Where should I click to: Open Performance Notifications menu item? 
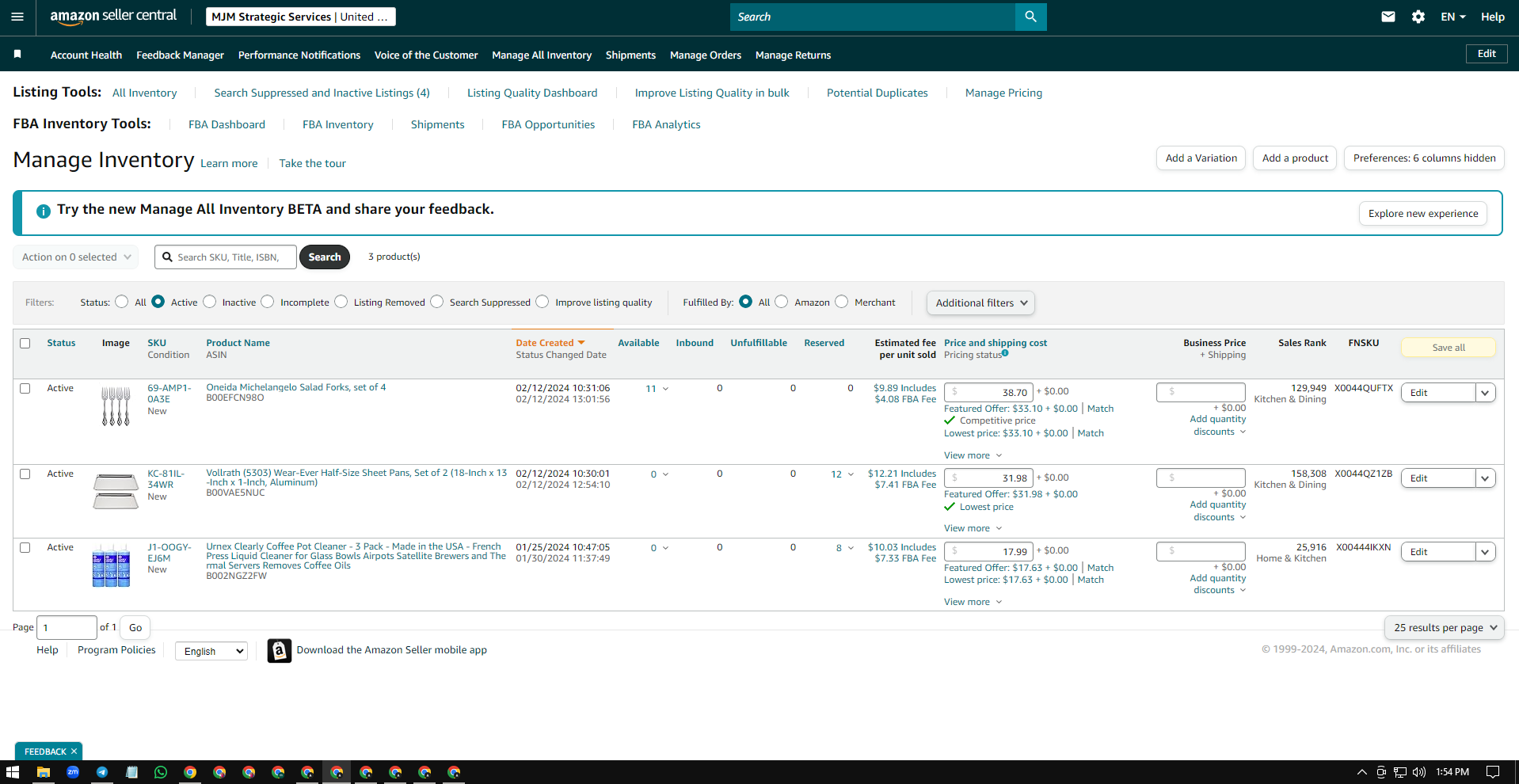click(x=299, y=55)
